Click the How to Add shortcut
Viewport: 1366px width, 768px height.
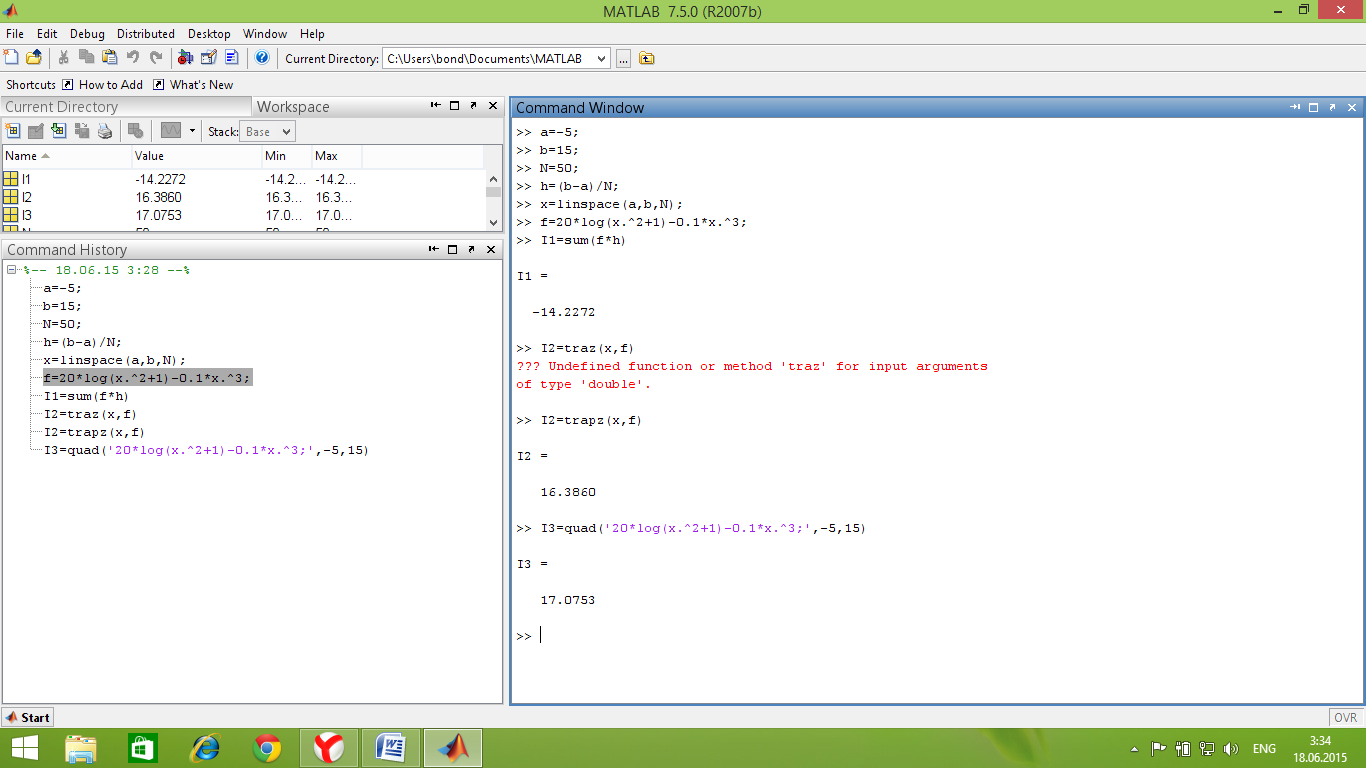pos(103,85)
